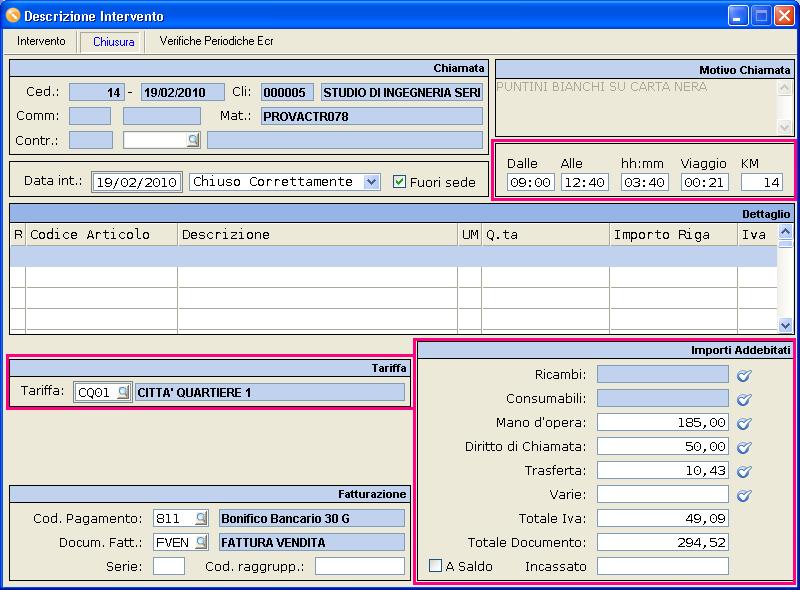Expand the Chiuso Correttamente dropdown
Viewport: 800px width, 590px height.
372,182
